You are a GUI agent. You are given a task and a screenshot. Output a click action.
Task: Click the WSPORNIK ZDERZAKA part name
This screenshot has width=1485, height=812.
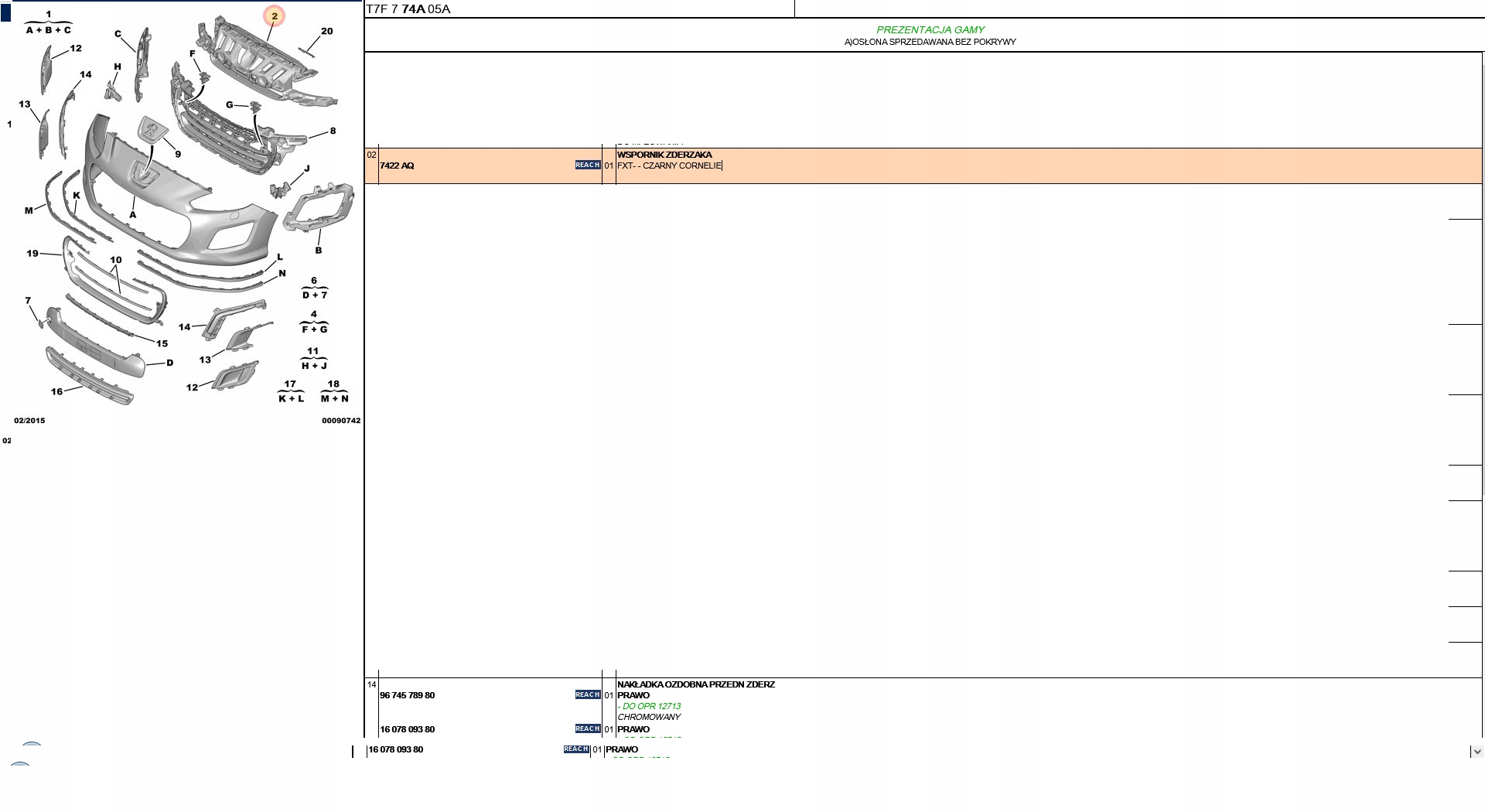pos(664,155)
